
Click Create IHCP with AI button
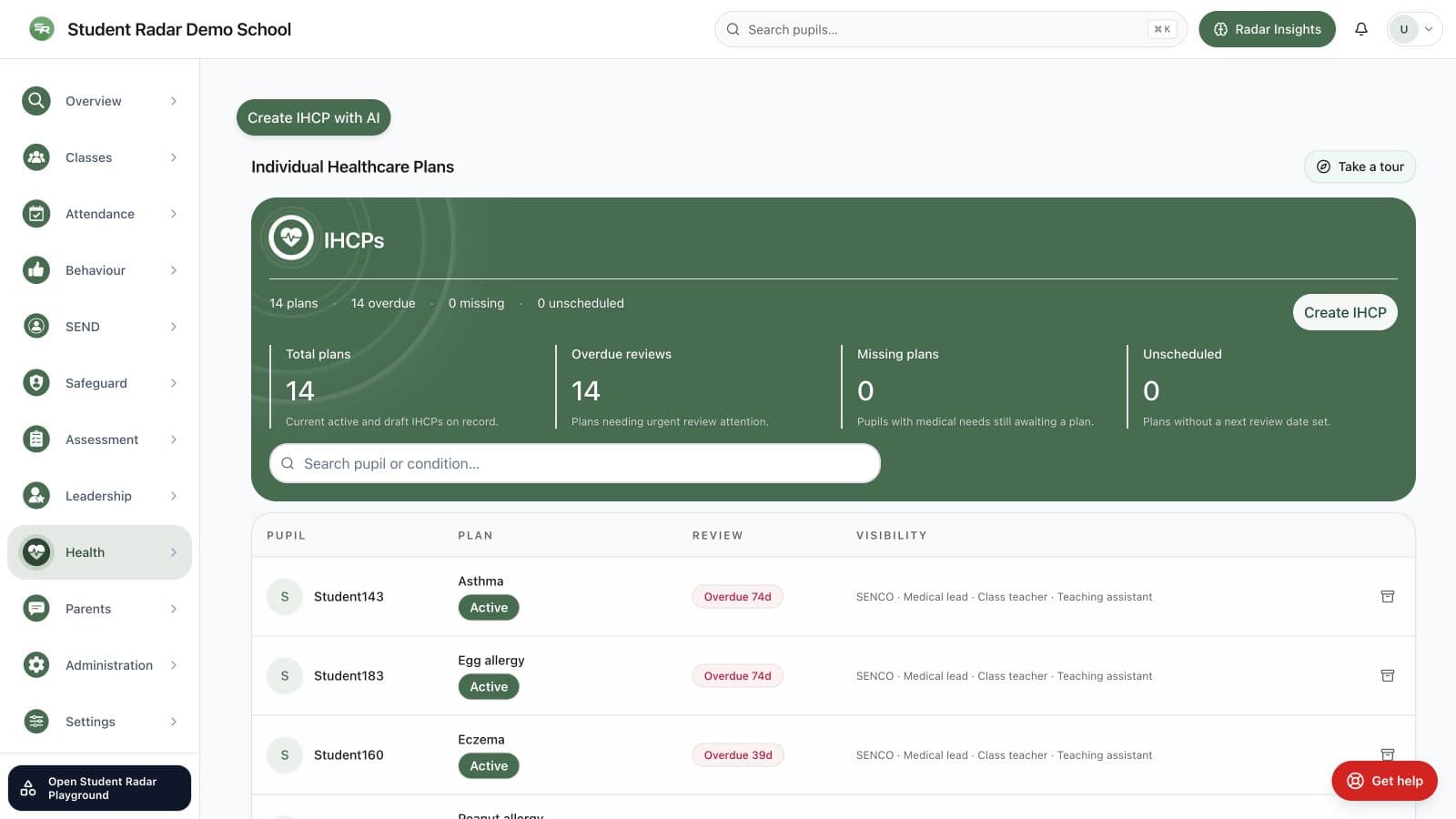(313, 117)
